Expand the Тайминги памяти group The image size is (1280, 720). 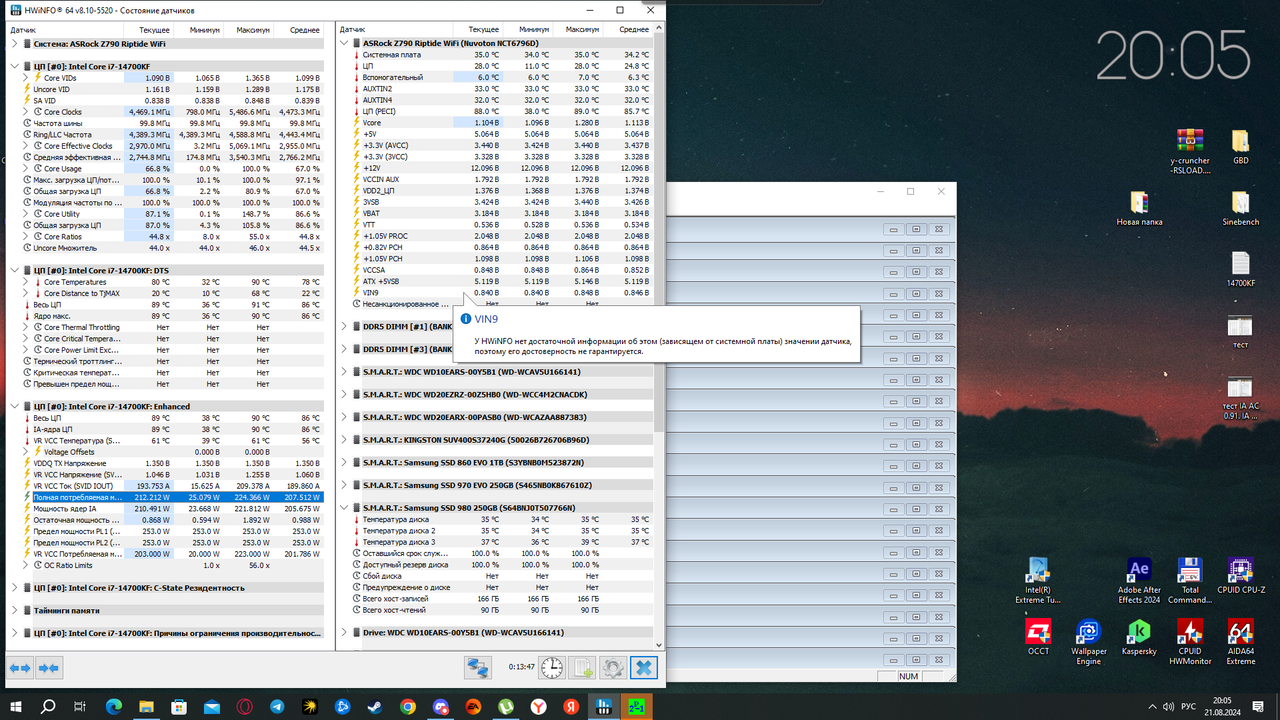(14, 610)
